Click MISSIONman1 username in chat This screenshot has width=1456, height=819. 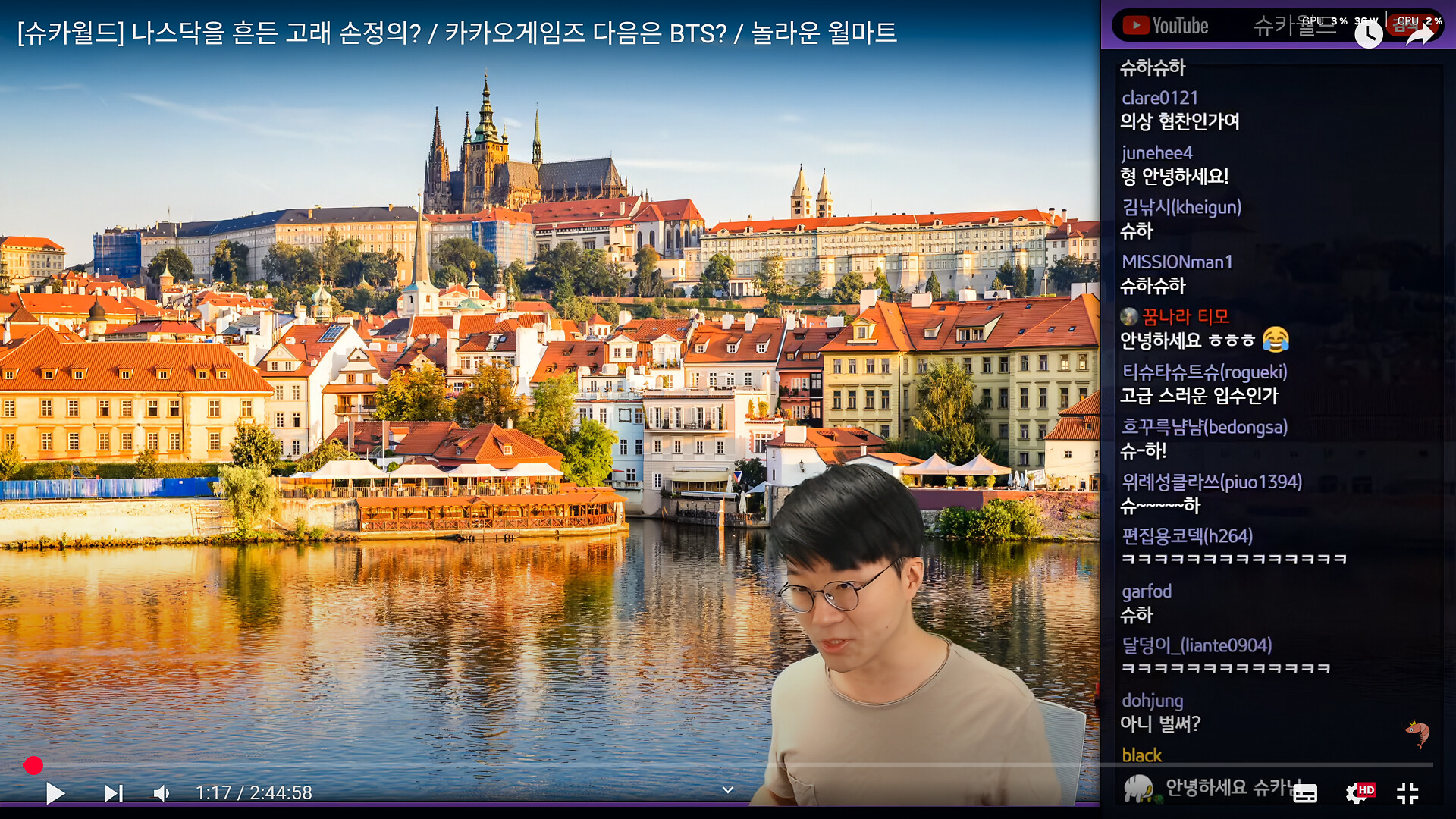1177,262
